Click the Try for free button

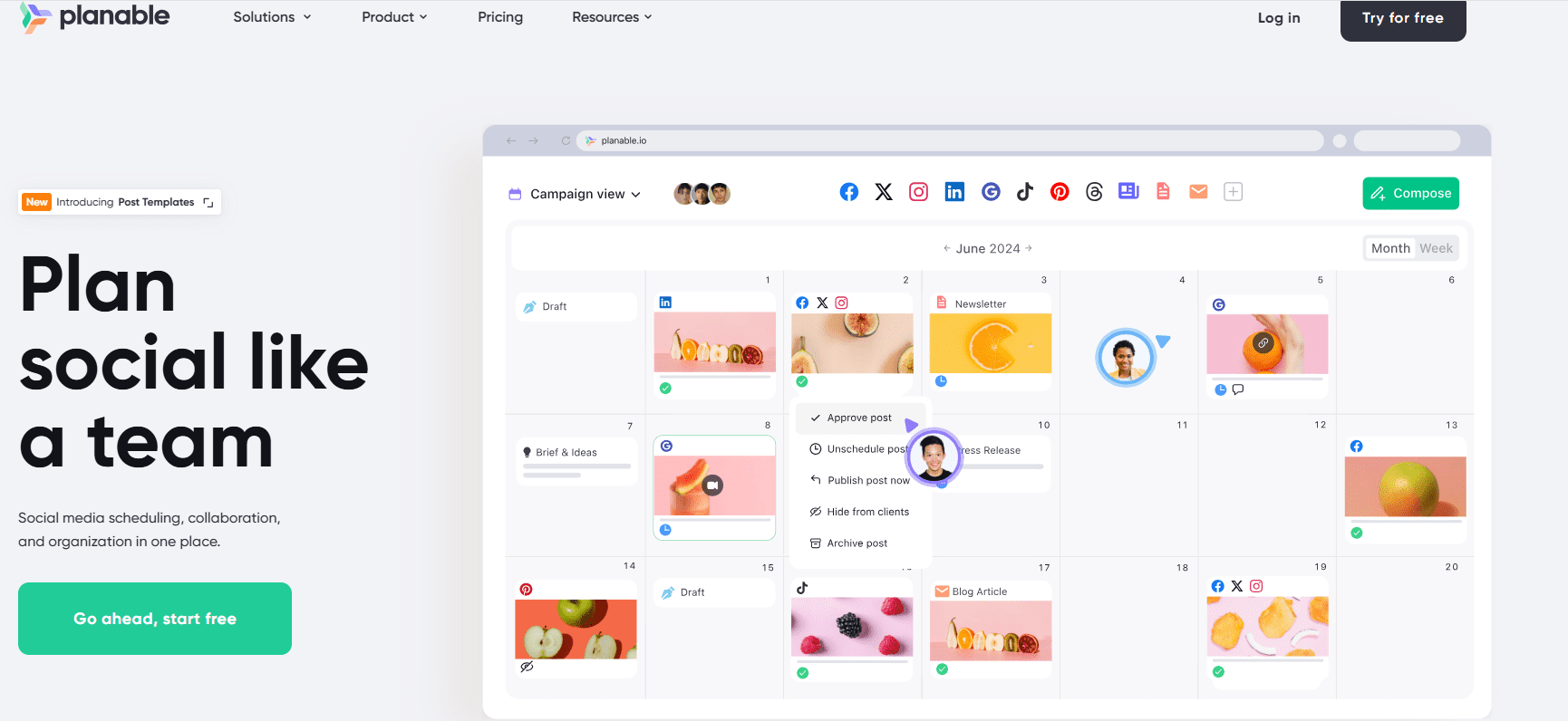click(x=1402, y=18)
